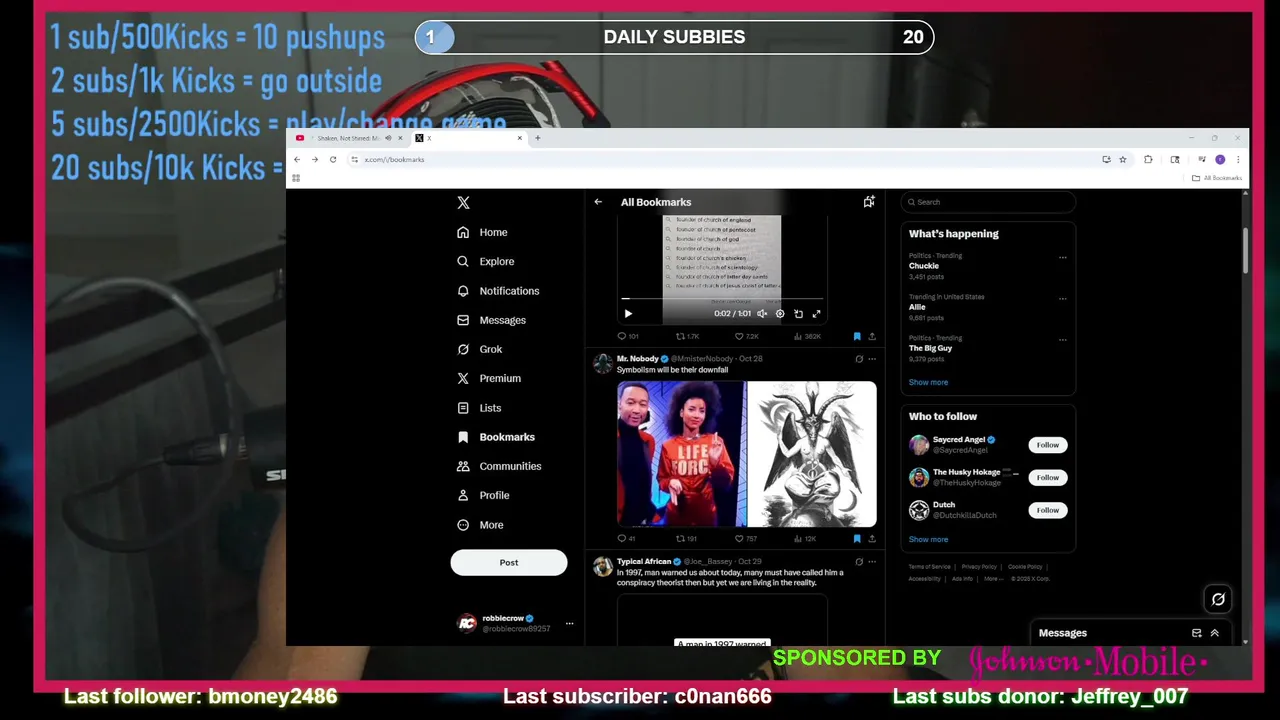Open video settings gear icon
Viewport: 1280px width, 720px height.
coord(780,314)
